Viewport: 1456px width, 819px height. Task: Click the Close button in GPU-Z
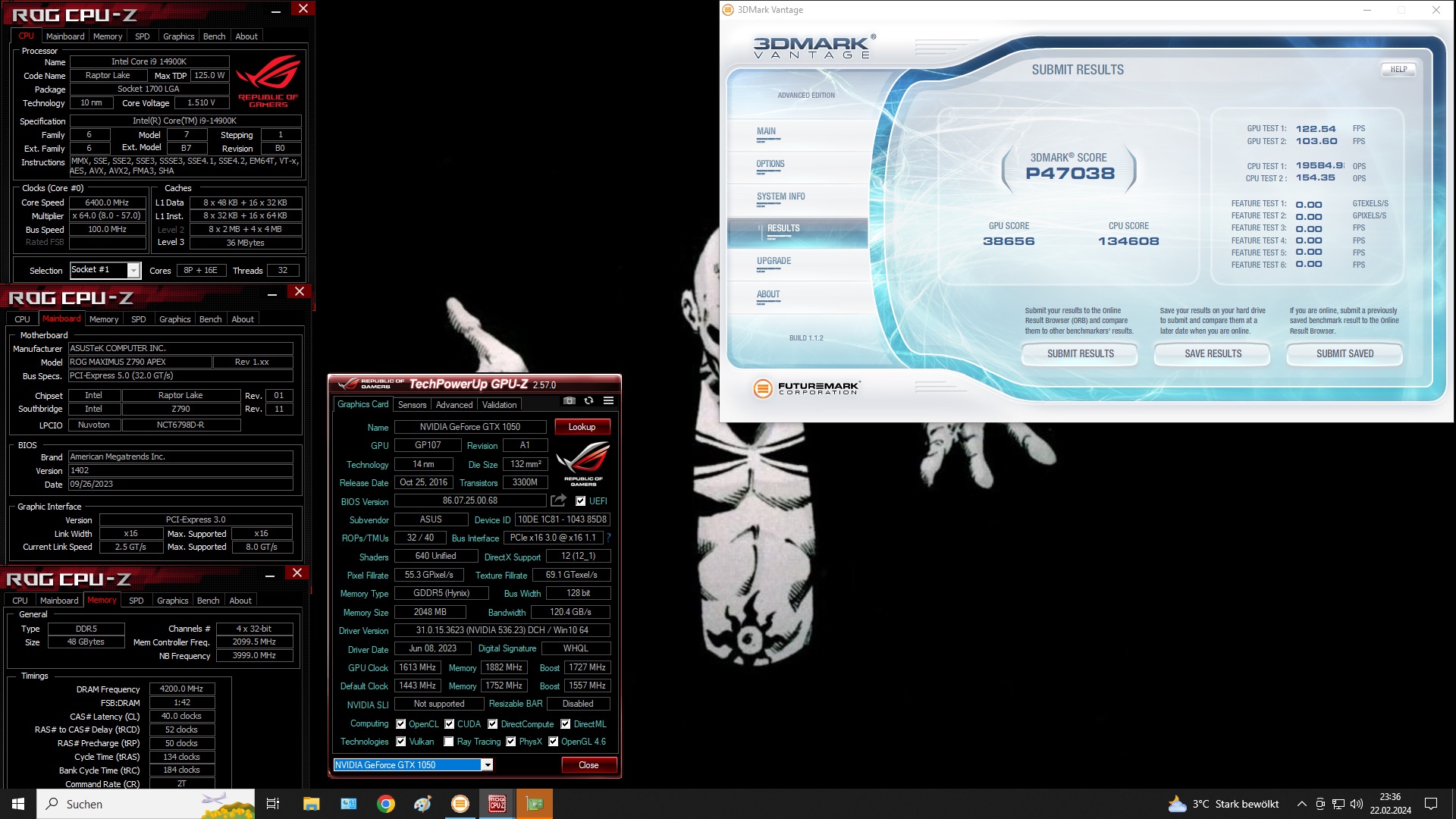tap(588, 765)
